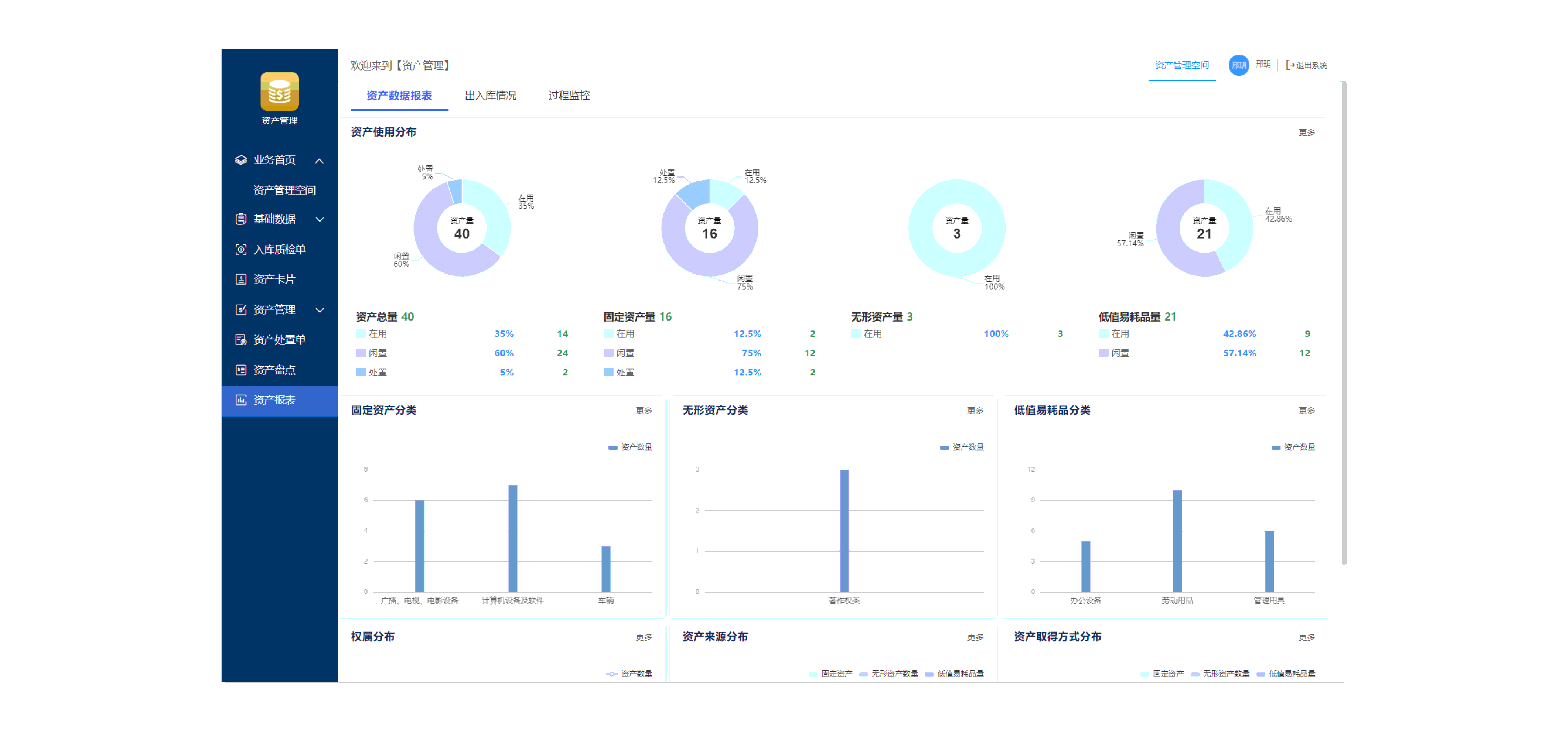The width and height of the screenshot is (1568, 731).
Task: Click the 资产处置单 sidebar icon
Action: tap(241, 339)
